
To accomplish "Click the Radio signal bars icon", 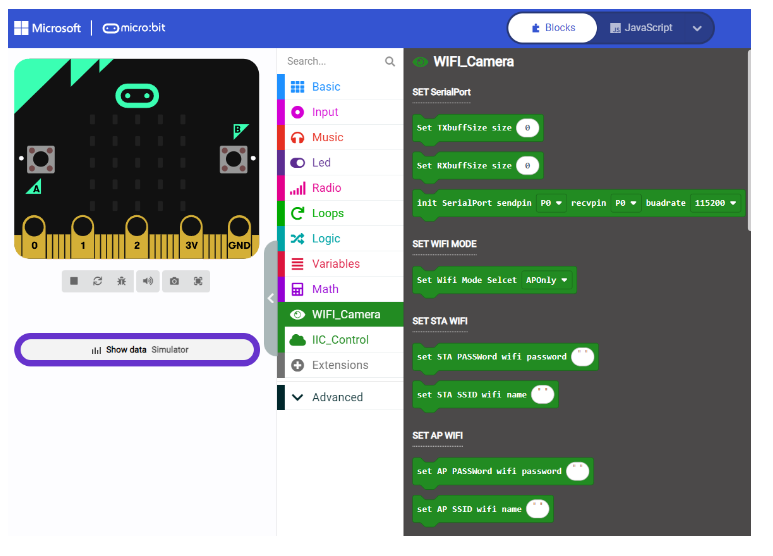I will [297, 188].
